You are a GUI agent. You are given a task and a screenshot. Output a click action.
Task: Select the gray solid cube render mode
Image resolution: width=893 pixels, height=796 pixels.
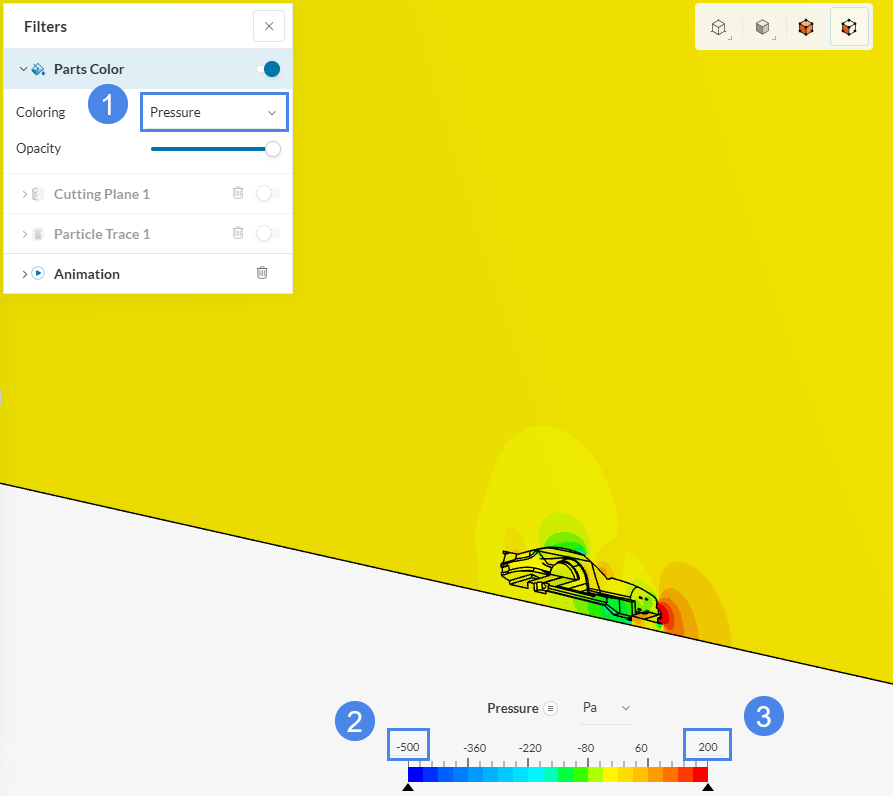(762, 28)
